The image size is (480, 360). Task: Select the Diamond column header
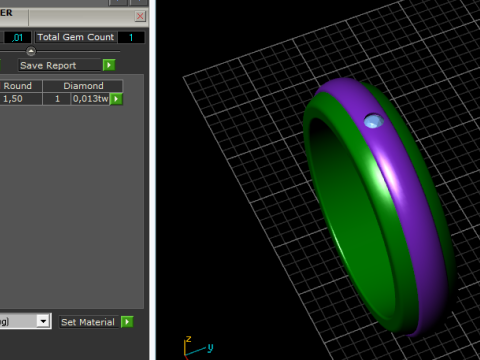83,86
